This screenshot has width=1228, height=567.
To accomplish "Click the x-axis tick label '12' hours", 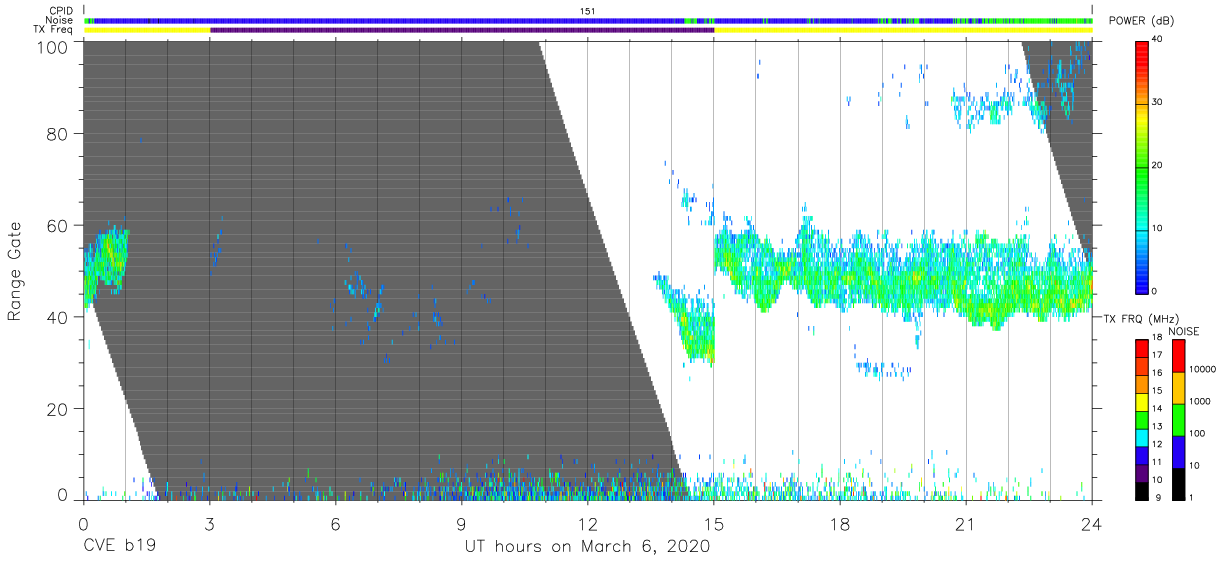I will [588, 523].
